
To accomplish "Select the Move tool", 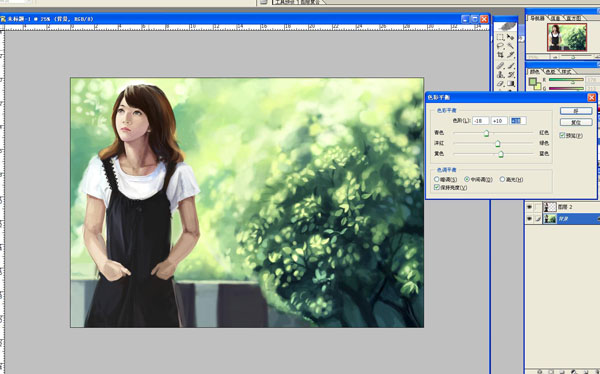I will point(510,37).
